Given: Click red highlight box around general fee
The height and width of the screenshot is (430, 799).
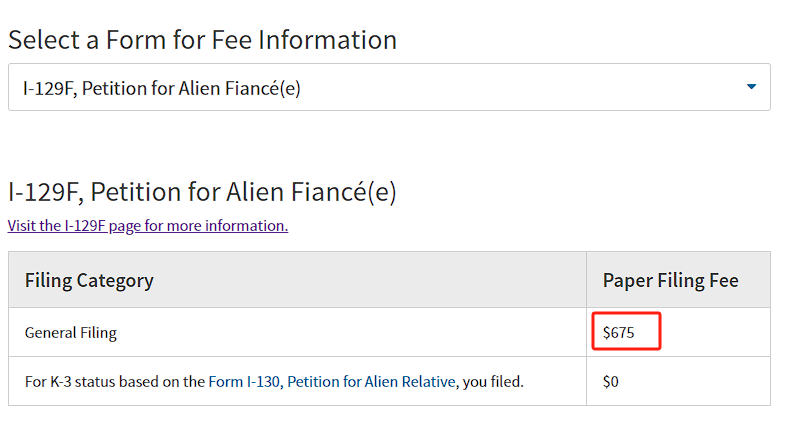Looking at the screenshot, I should (x=626, y=331).
